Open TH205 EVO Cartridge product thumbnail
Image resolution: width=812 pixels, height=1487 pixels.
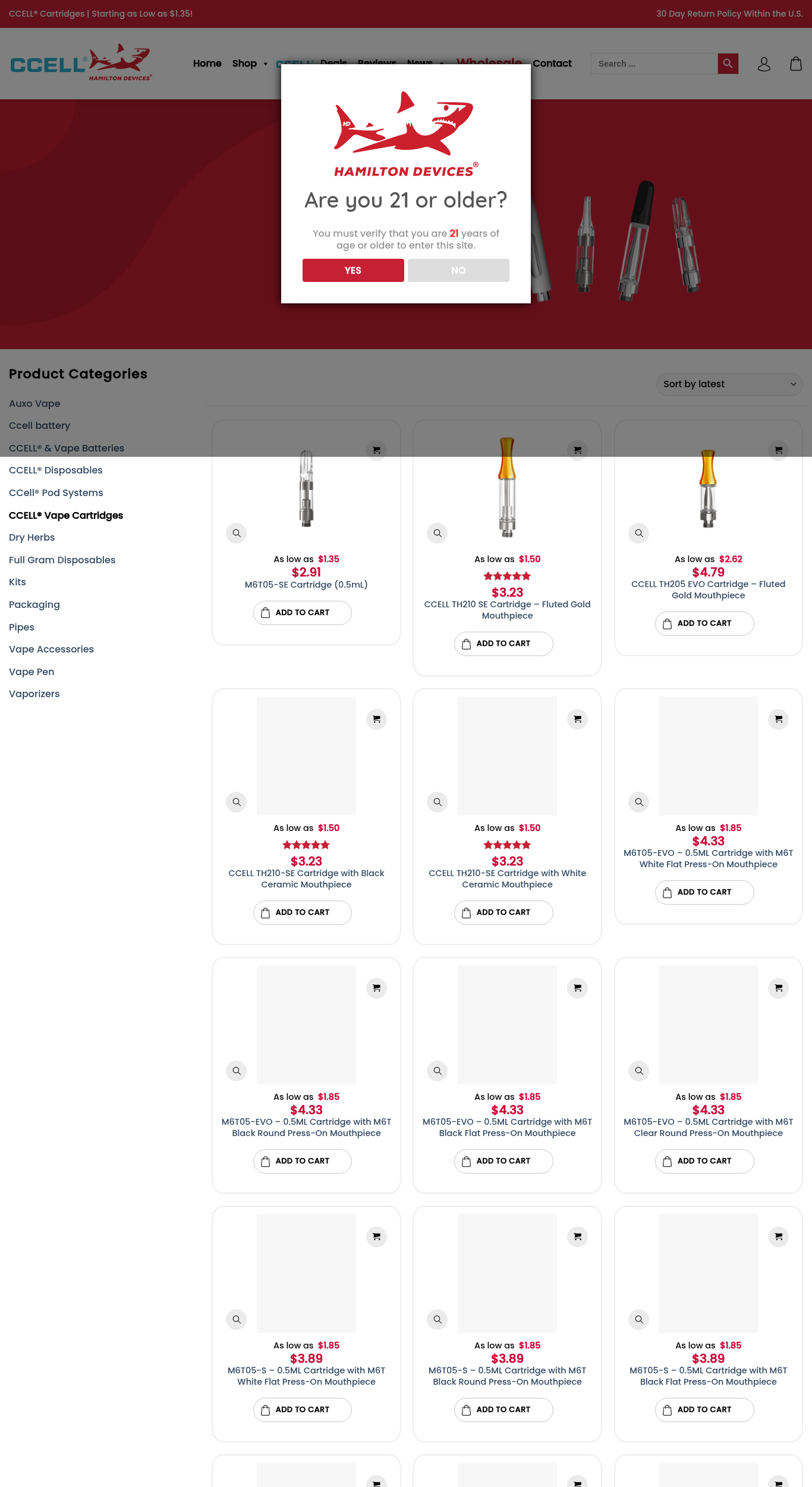(708, 488)
